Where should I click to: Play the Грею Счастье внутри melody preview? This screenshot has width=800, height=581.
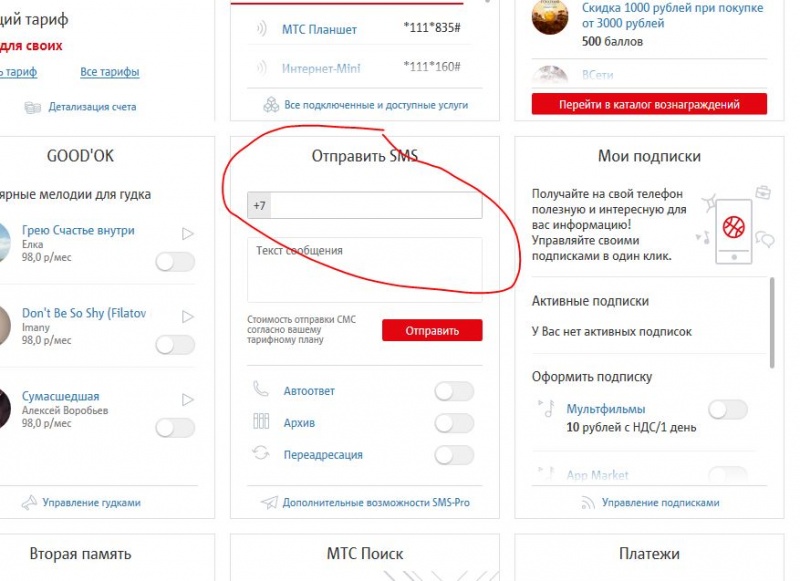coord(188,234)
